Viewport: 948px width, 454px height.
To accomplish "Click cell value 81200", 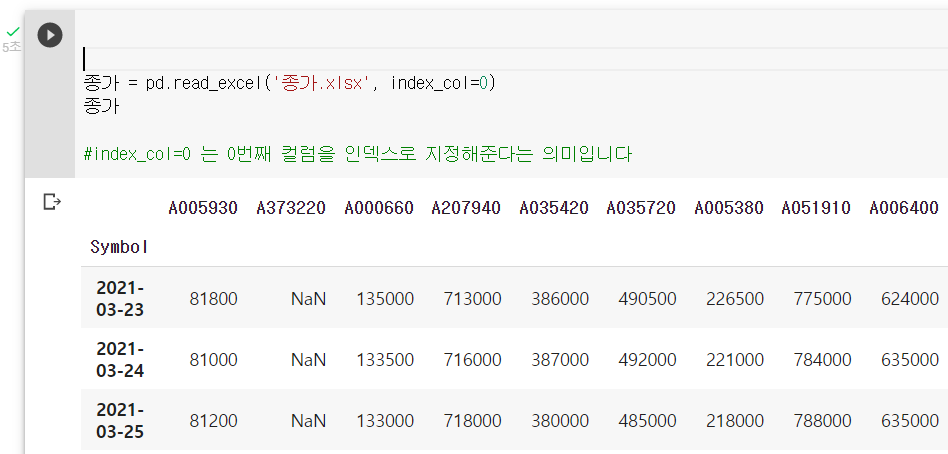I will (213, 421).
